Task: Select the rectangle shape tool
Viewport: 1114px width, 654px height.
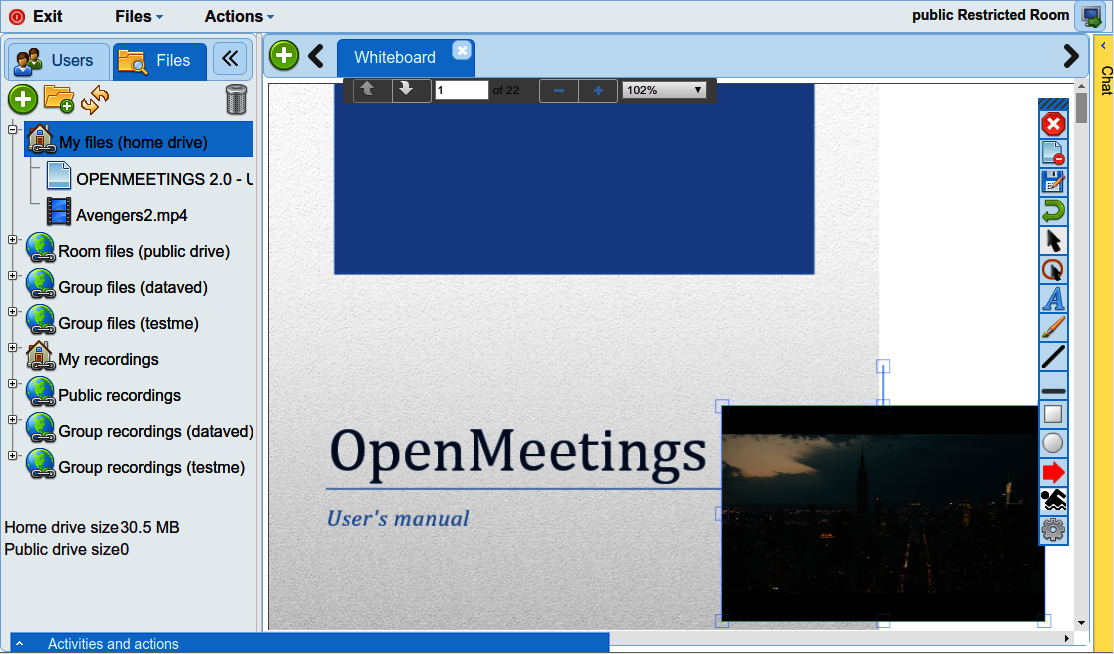Action: pyautogui.click(x=1053, y=414)
